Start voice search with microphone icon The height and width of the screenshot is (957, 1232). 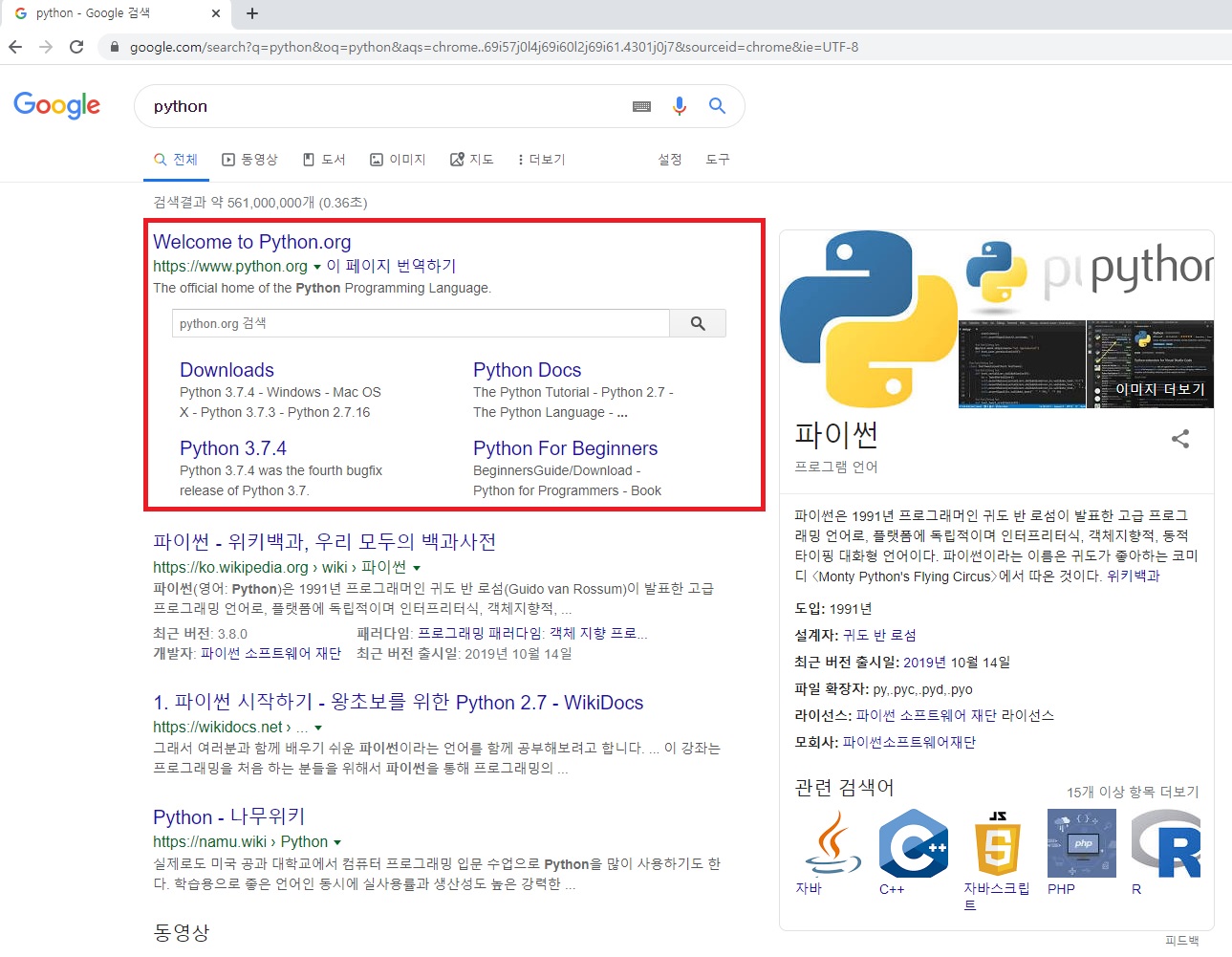(x=680, y=106)
